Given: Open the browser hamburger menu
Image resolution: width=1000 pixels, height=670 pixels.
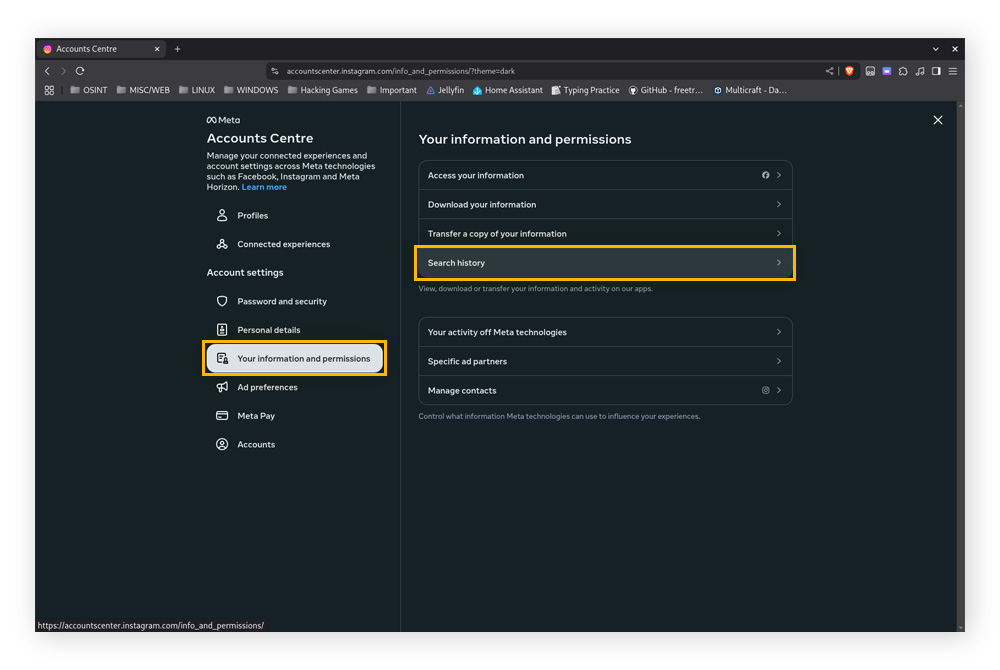Looking at the screenshot, I should click(953, 71).
